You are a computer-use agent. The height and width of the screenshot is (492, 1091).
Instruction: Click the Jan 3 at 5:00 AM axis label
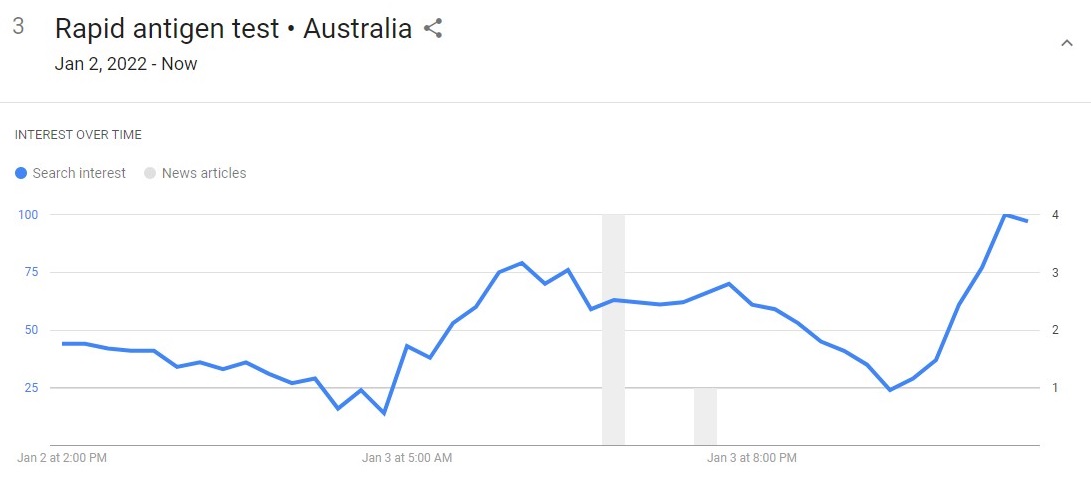tap(407, 458)
